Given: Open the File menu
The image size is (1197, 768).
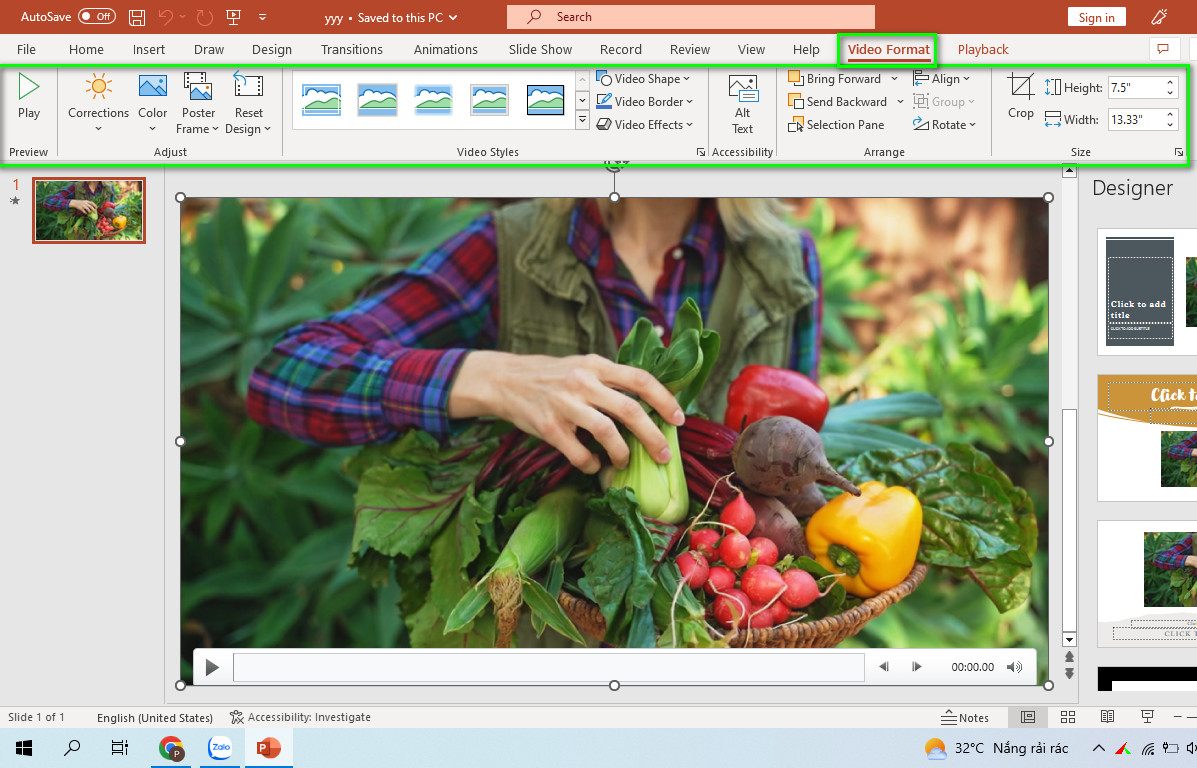Looking at the screenshot, I should (x=26, y=50).
